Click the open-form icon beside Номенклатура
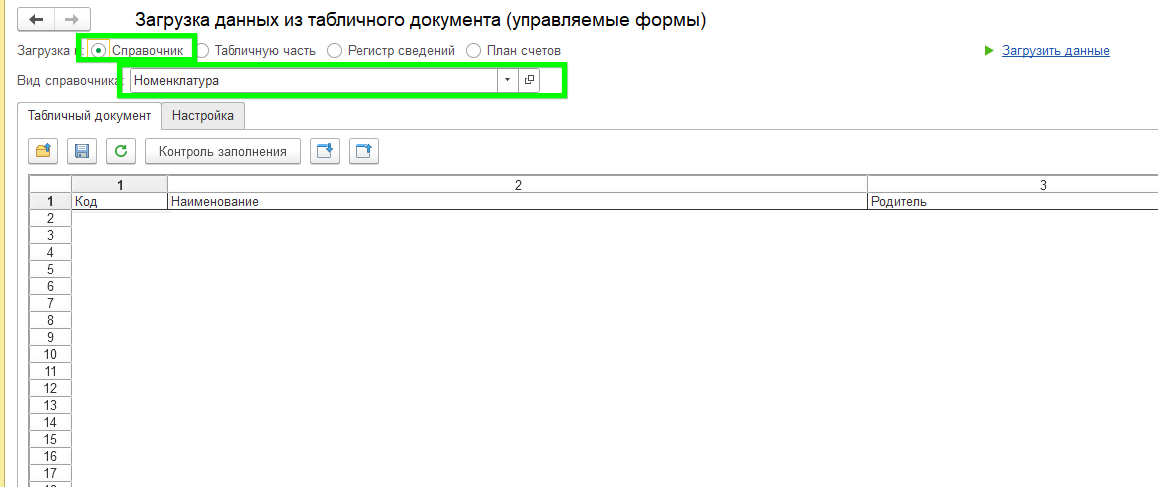 [x=529, y=80]
